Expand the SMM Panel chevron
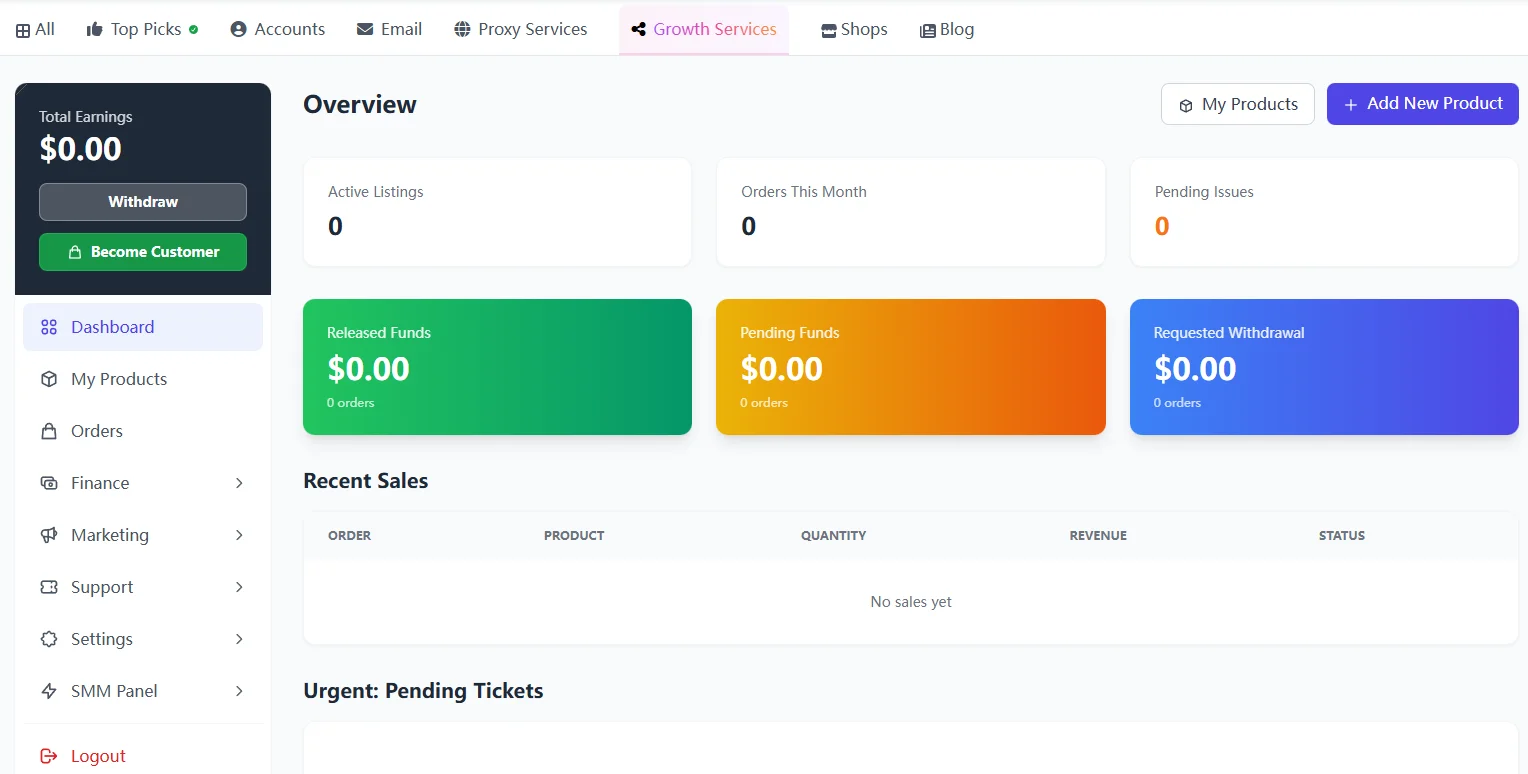 [x=239, y=691]
